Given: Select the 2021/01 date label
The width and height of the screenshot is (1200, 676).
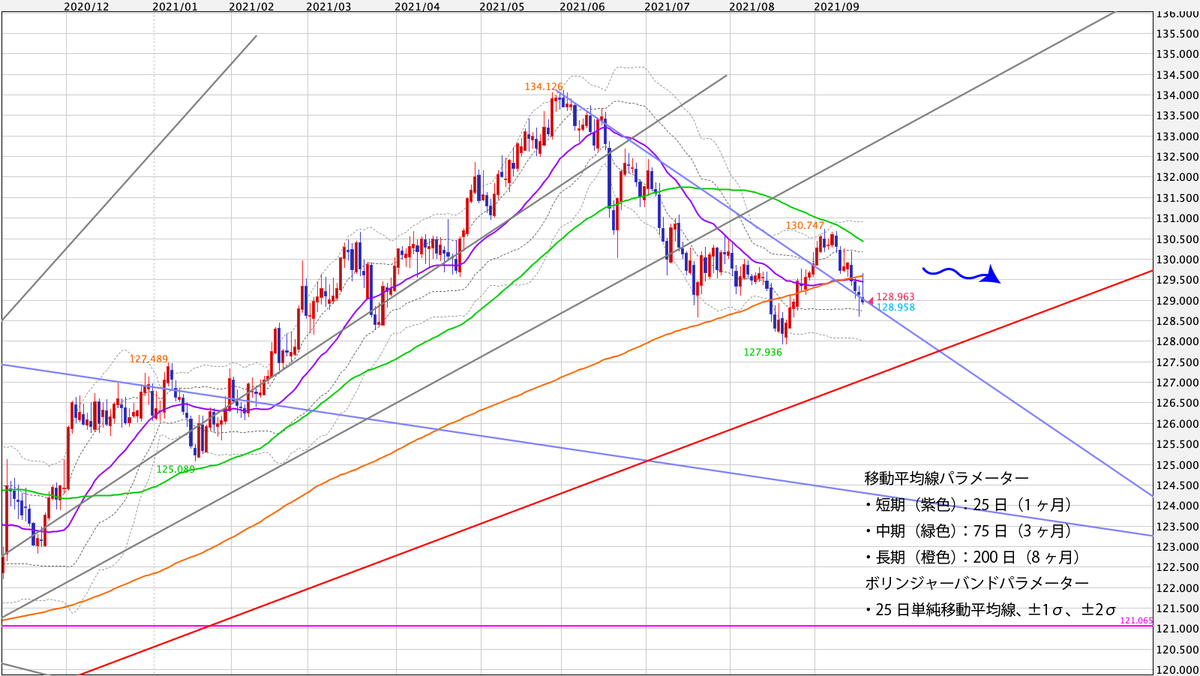Looking at the screenshot, I should coord(173,6).
